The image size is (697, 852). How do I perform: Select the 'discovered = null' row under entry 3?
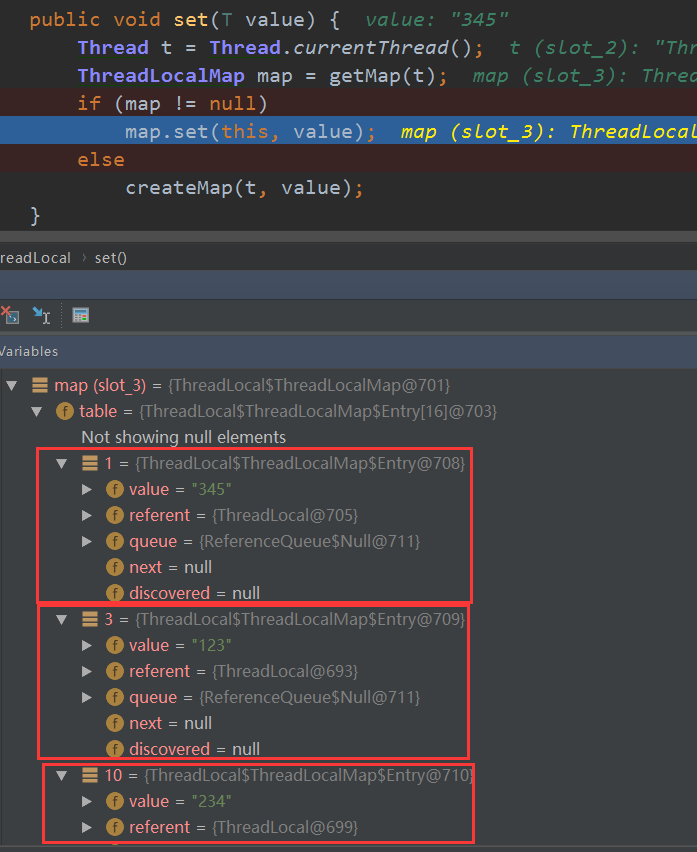(194, 749)
